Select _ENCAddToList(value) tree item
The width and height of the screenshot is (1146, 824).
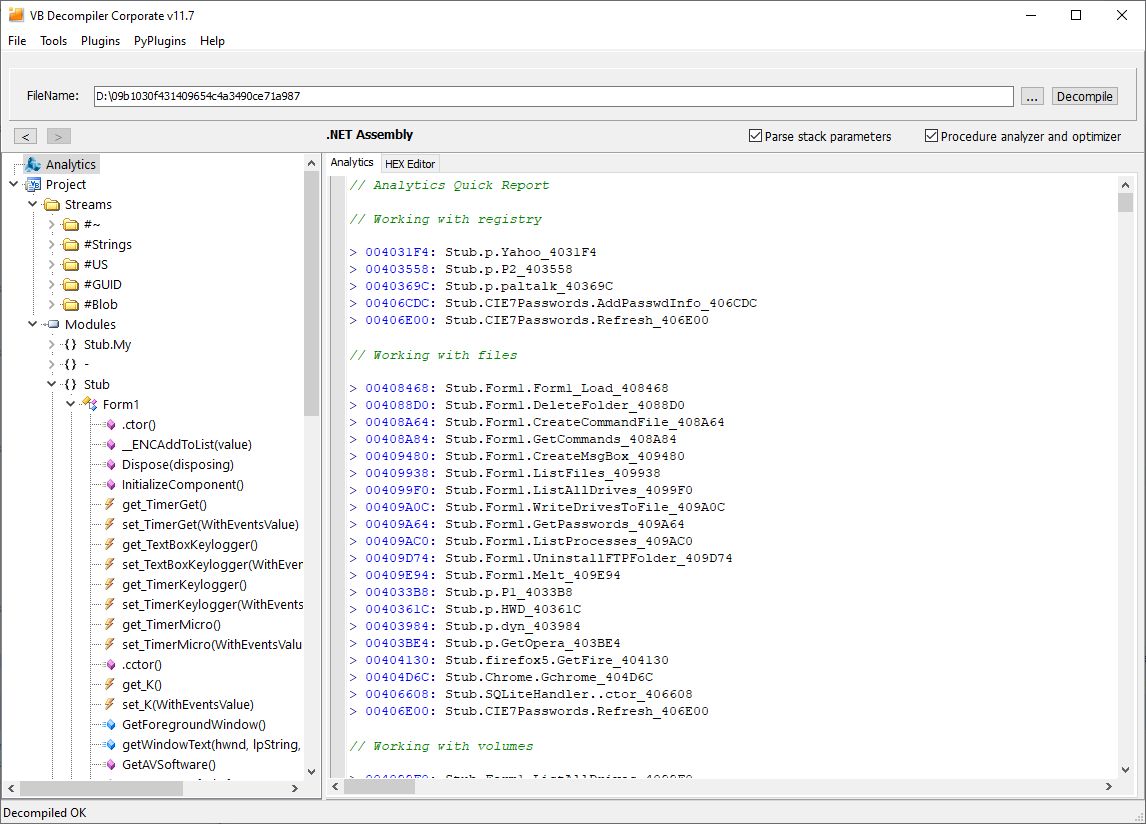click(x=186, y=445)
